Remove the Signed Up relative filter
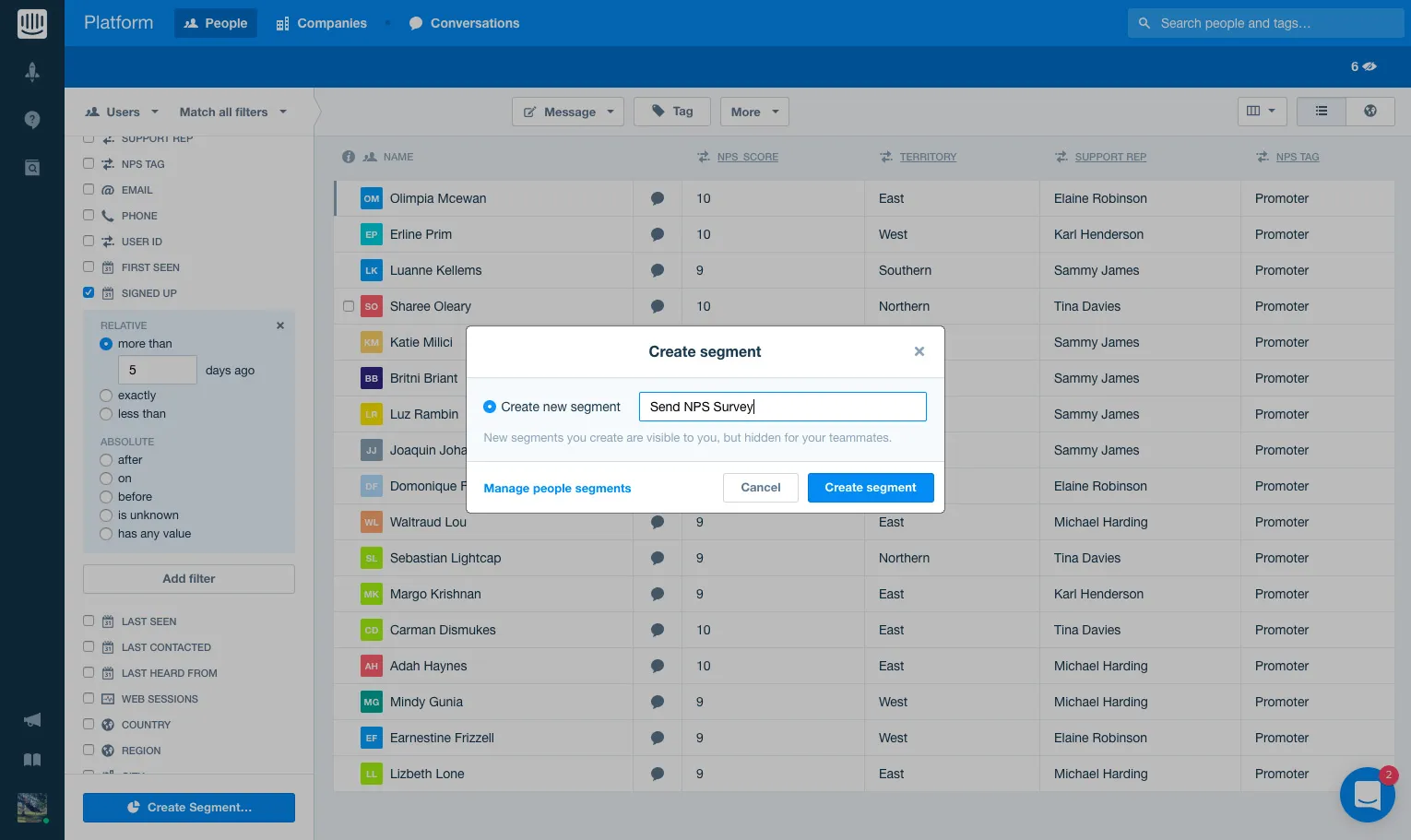 280,325
